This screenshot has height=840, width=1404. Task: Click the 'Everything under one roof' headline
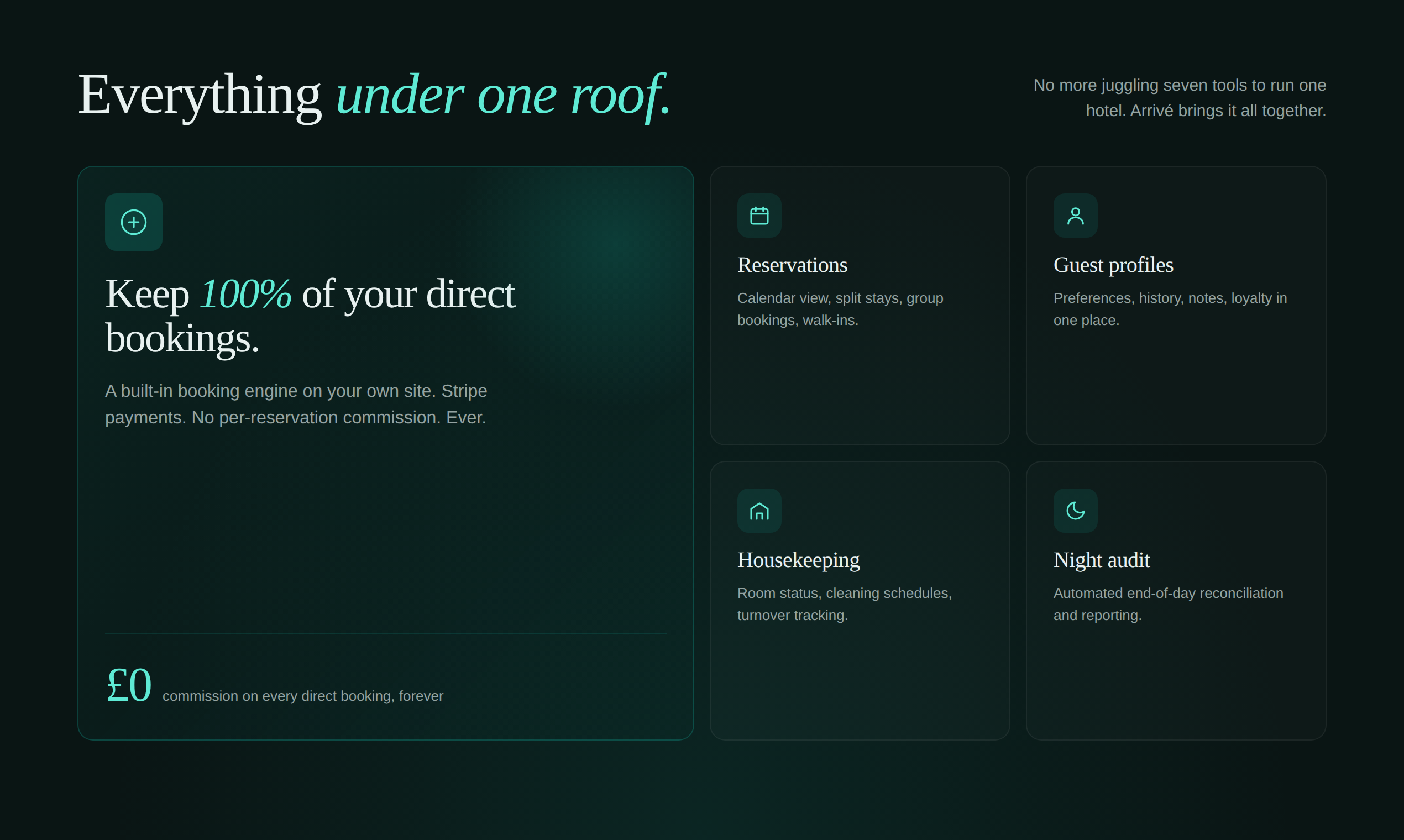[374, 94]
